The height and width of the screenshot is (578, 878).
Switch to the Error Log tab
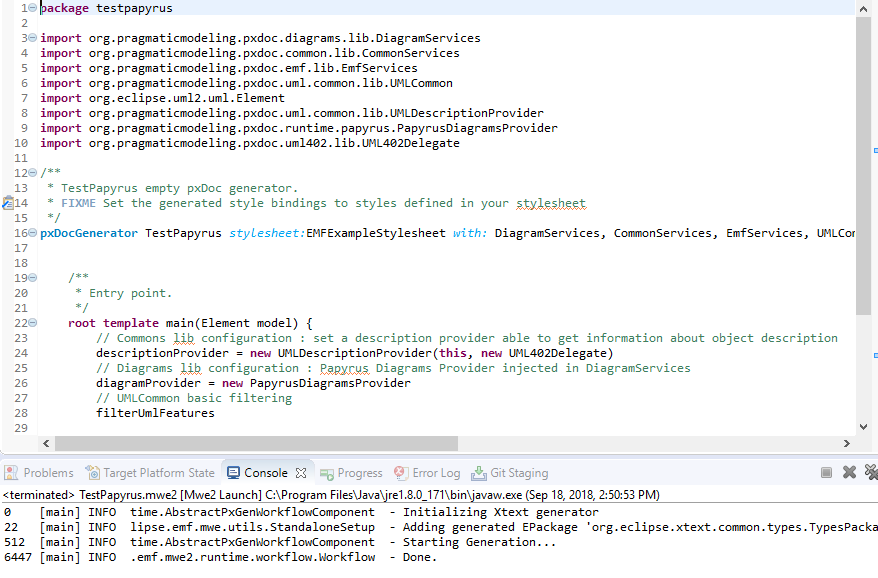(436, 473)
